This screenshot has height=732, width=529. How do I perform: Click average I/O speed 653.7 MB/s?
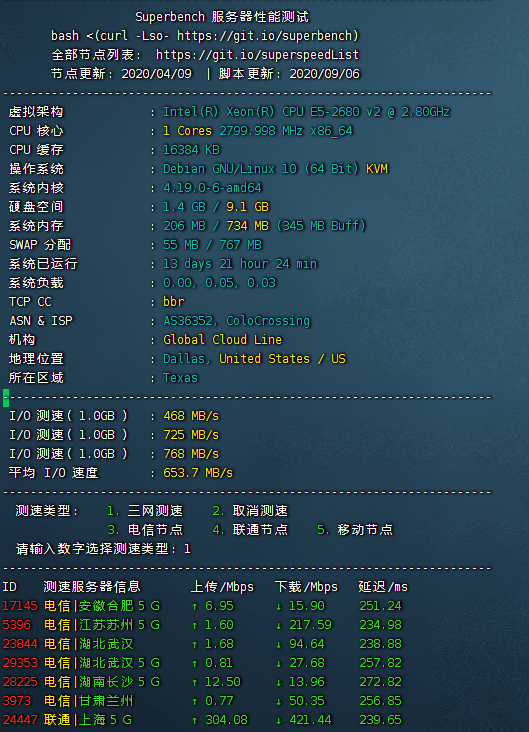tap(198, 473)
